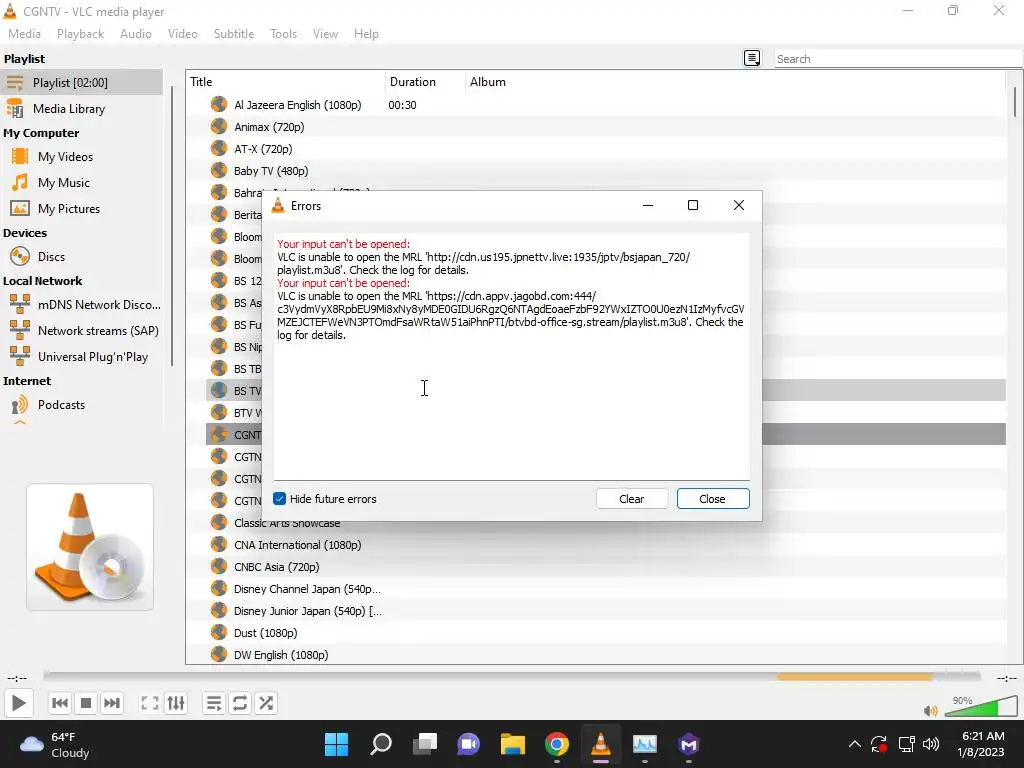Select Podcasts under Internet
The height and width of the screenshot is (768, 1024).
point(82,405)
